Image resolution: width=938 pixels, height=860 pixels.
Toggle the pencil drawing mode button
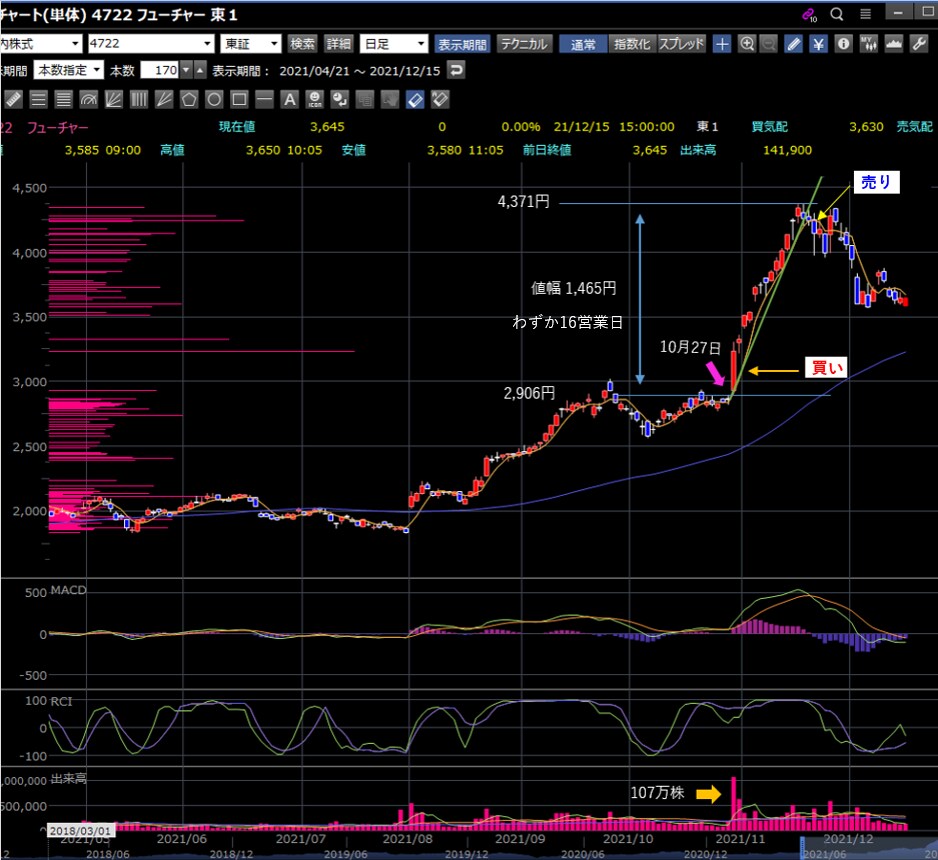pos(794,44)
